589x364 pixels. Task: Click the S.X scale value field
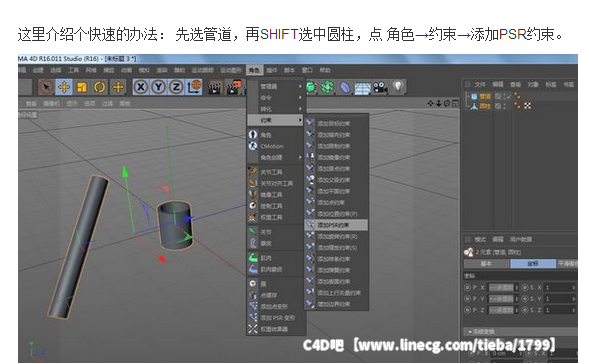pos(557,287)
